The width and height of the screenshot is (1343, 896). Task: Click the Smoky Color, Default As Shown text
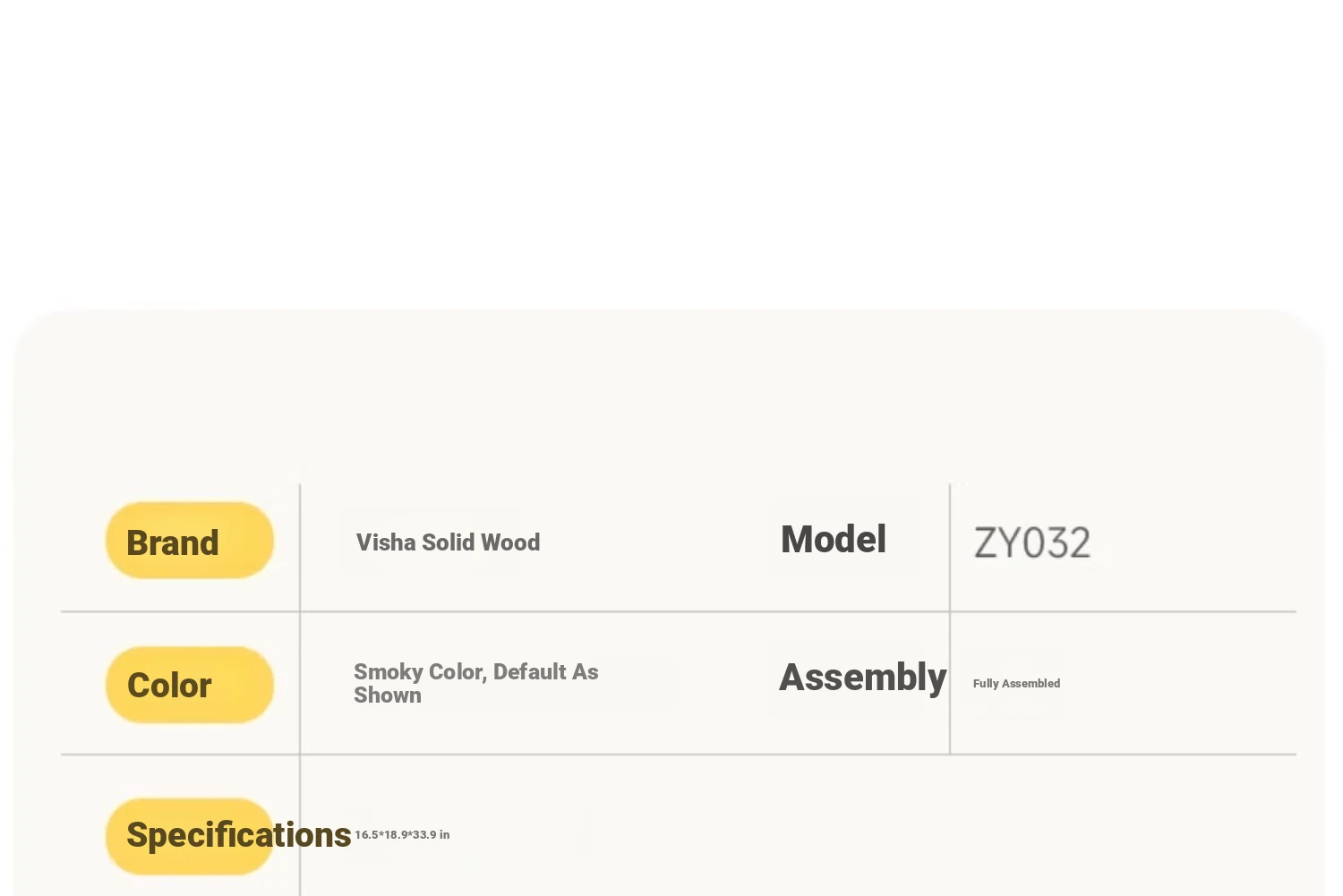click(x=475, y=683)
